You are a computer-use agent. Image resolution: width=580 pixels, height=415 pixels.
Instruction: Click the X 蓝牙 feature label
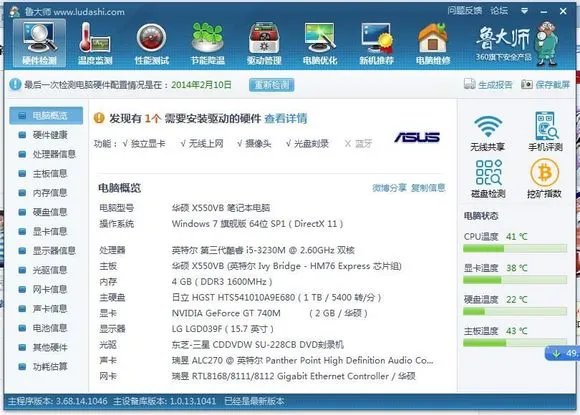click(358, 144)
